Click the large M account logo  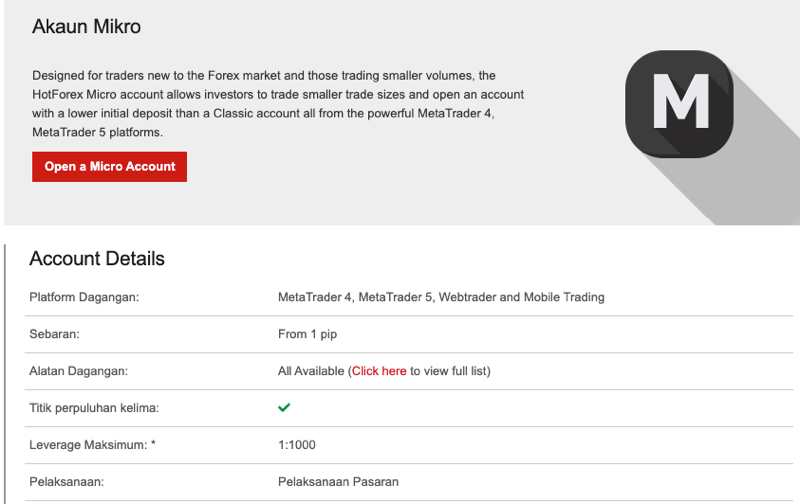(680, 102)
